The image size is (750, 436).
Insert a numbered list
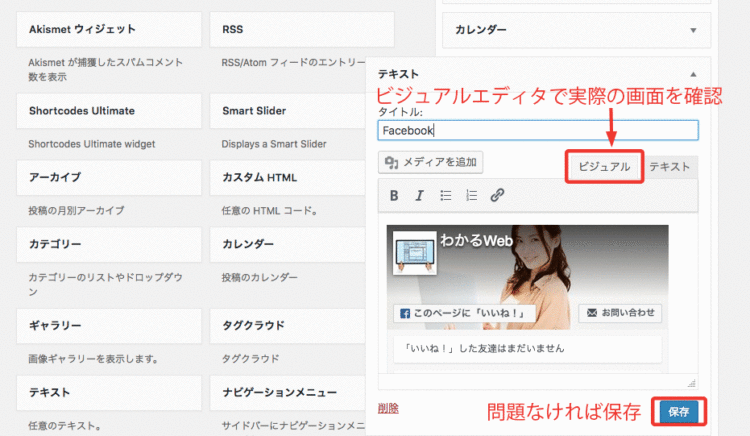point(471,195)
